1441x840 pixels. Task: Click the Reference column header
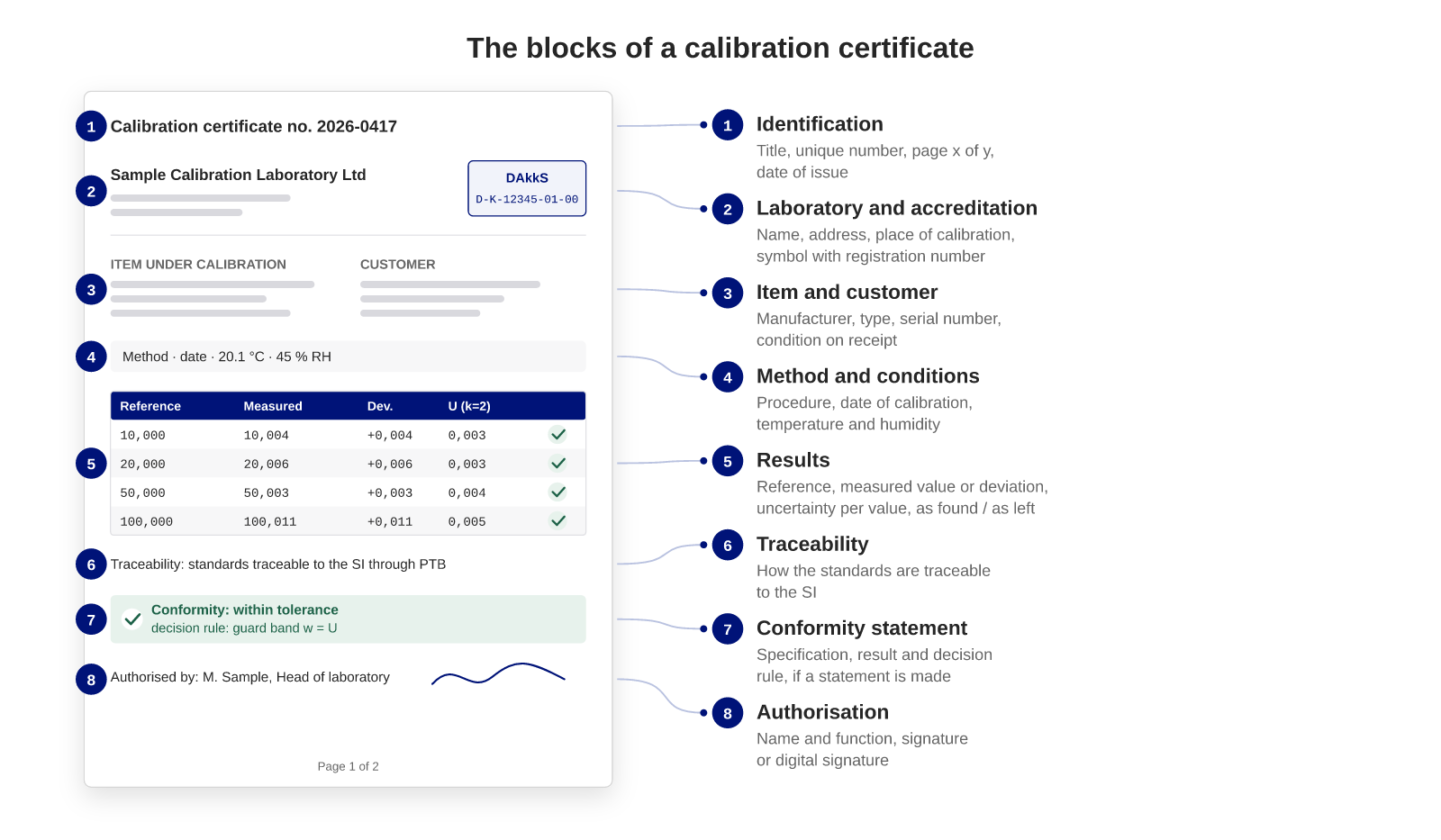tap(150, 406)
